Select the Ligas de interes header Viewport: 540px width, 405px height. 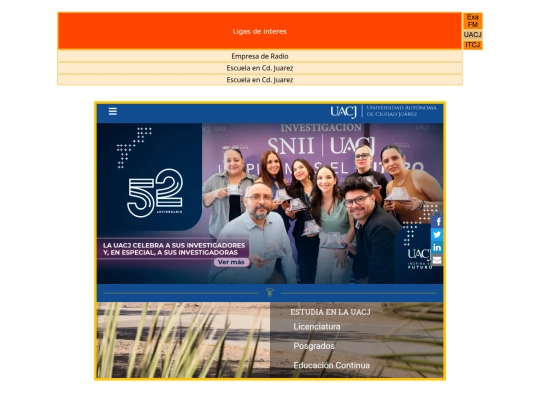[x=260, y=31]
